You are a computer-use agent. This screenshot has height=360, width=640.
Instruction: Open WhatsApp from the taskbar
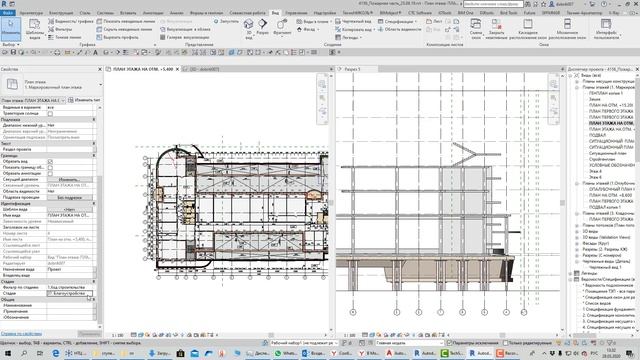[286, 353]
